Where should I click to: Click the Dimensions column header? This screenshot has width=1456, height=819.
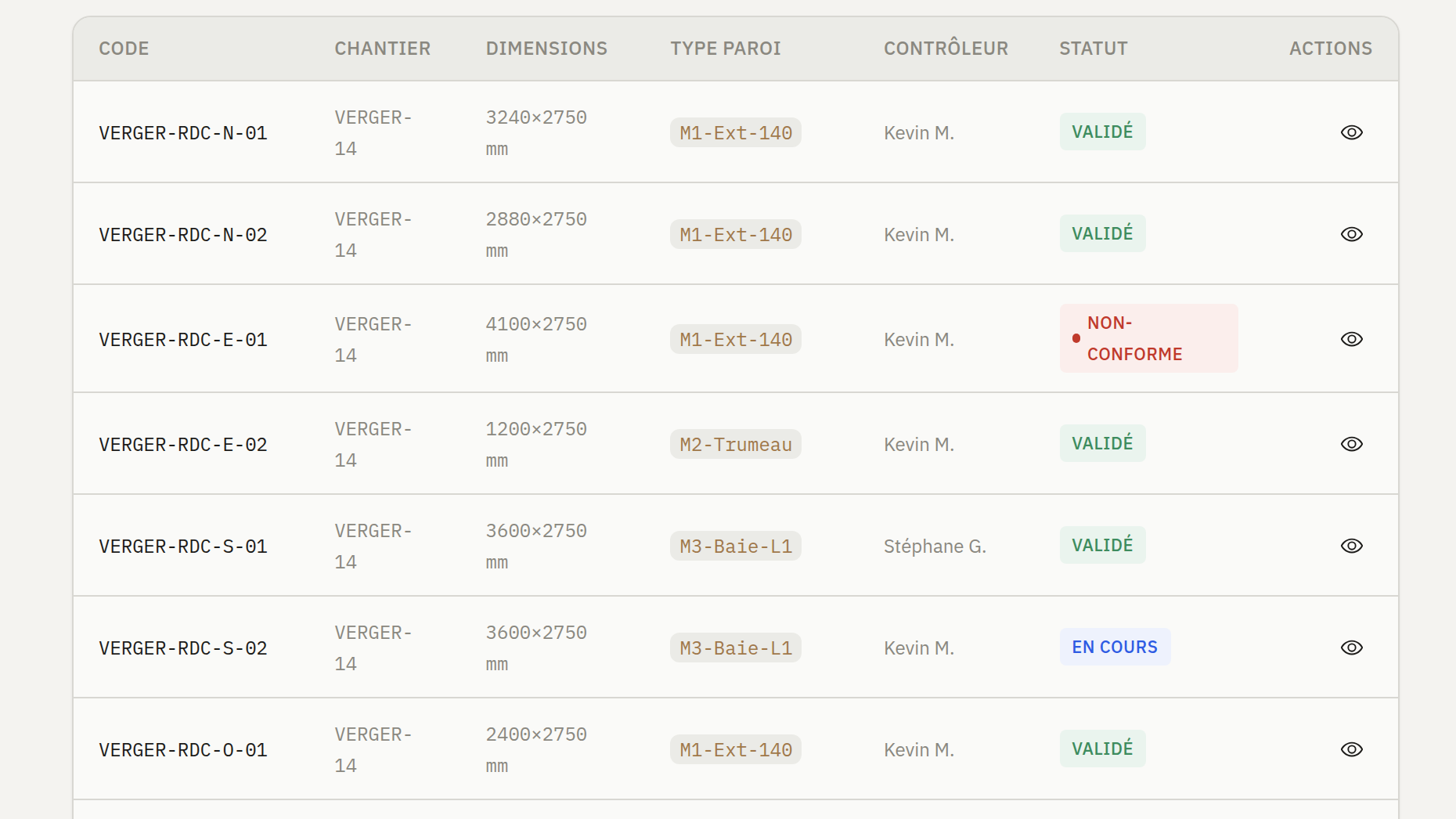tap(546, 49)
